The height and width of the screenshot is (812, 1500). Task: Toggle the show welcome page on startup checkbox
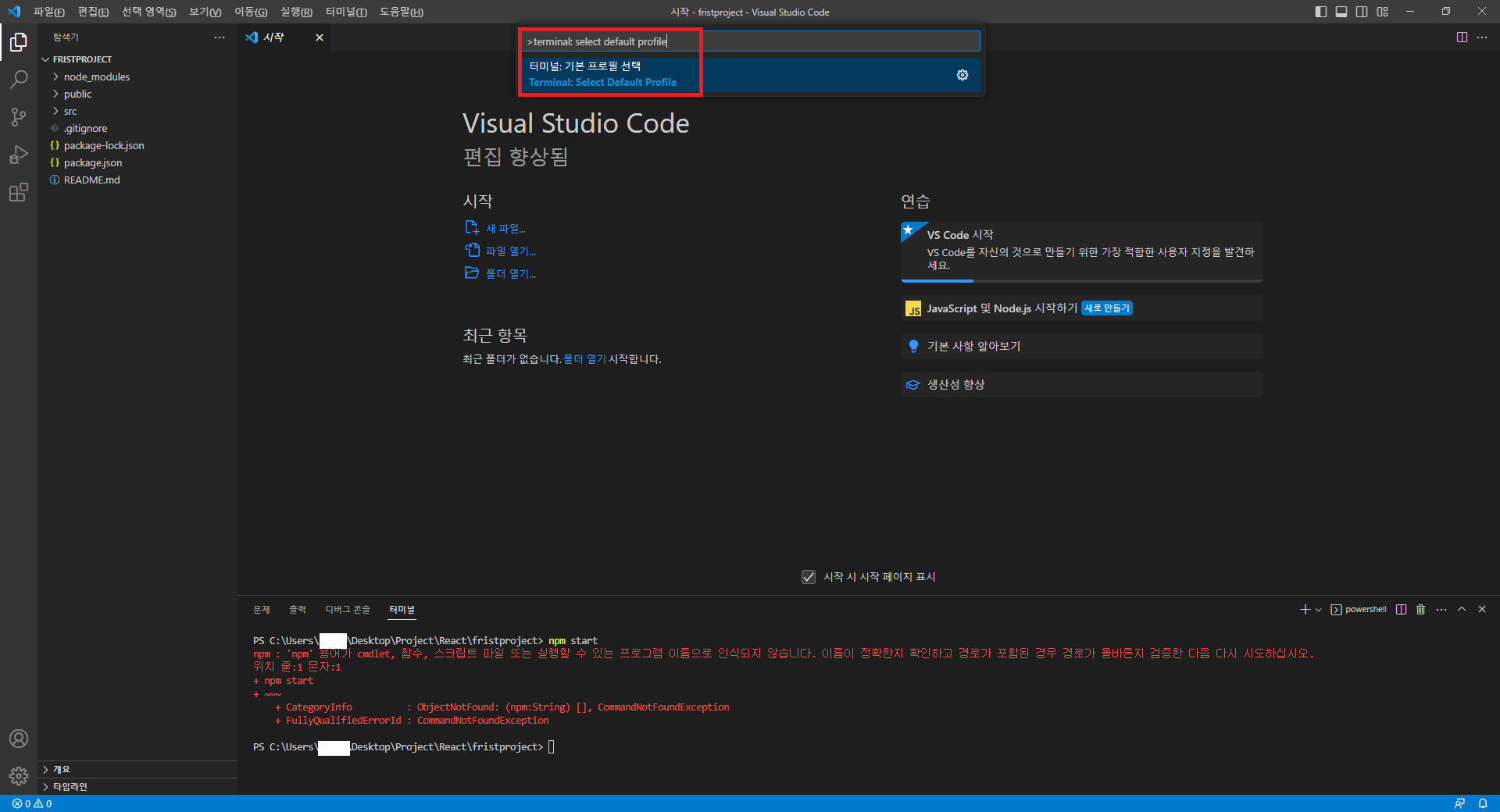pyautogui.click(x=809, y=577)
